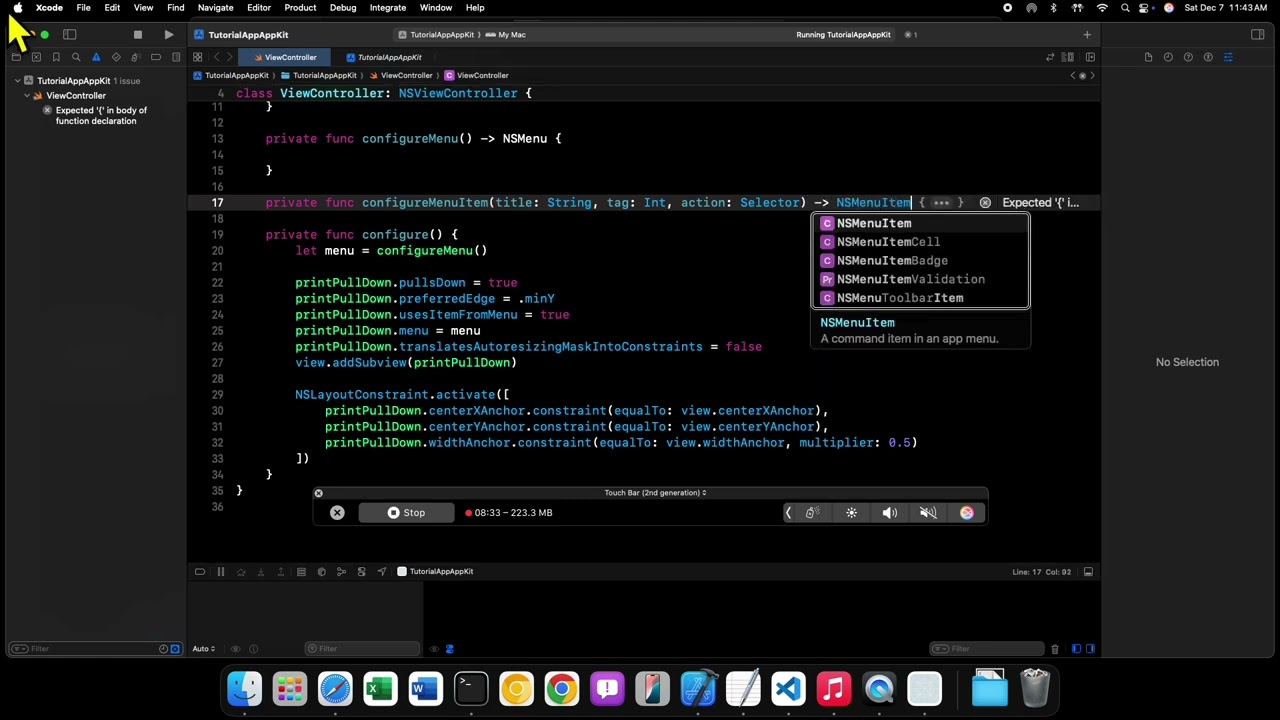Show the Quick Help inspector

pyautogui.click(x=1188, y=57)
